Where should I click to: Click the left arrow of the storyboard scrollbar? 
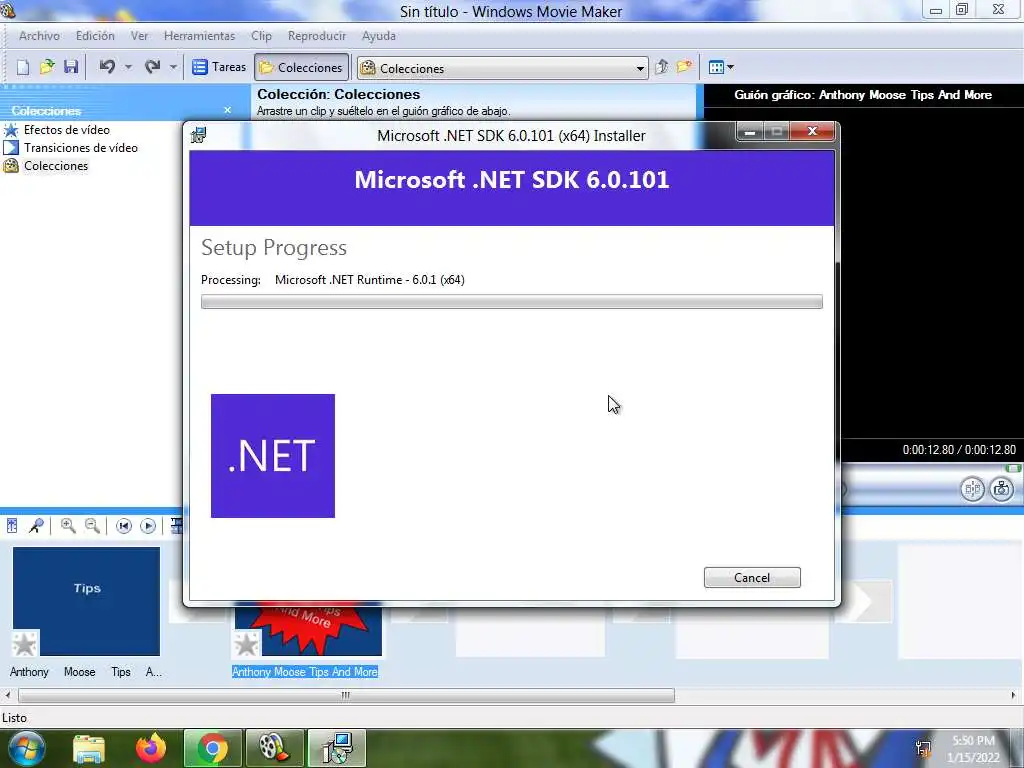[x=7, y=696]
